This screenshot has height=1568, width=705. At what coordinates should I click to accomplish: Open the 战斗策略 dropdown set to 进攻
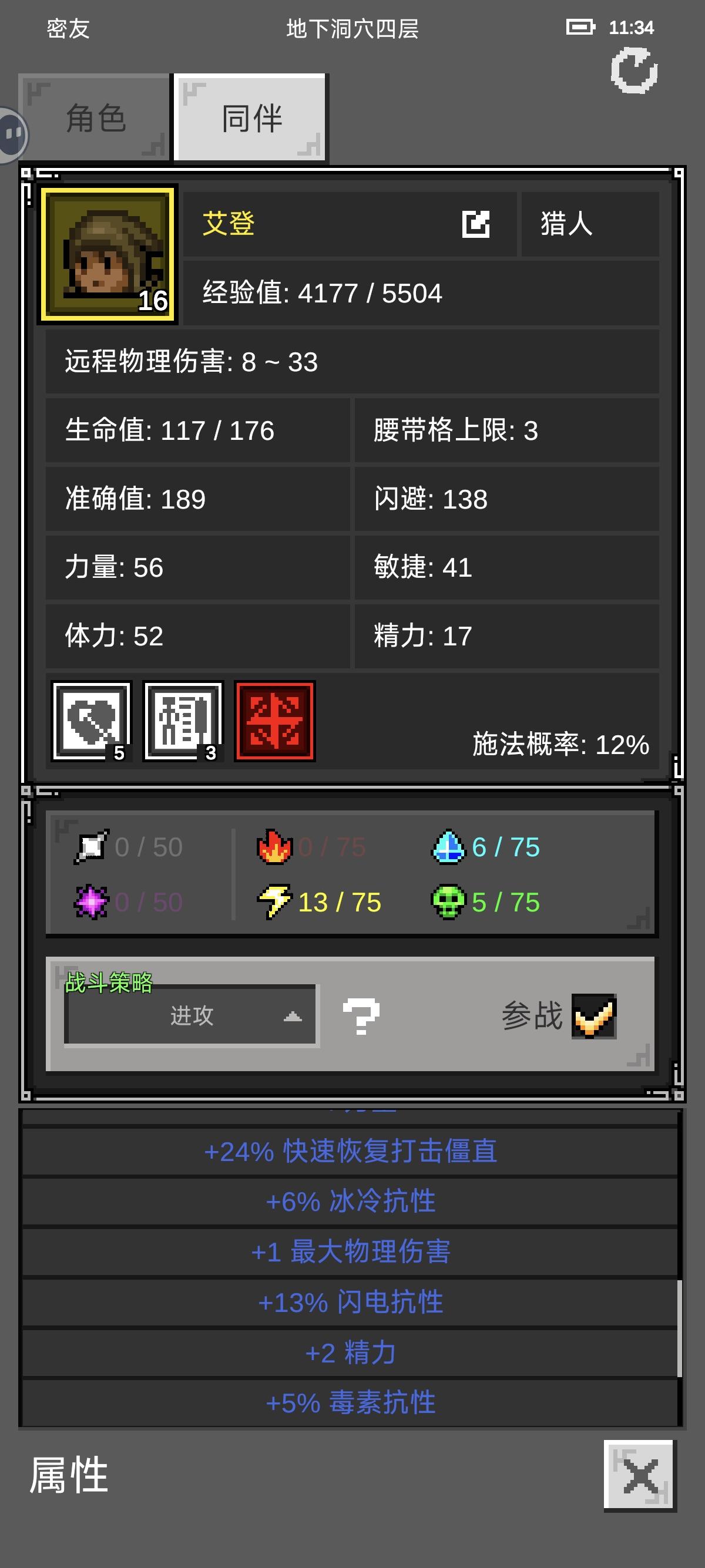point(191,1016)
